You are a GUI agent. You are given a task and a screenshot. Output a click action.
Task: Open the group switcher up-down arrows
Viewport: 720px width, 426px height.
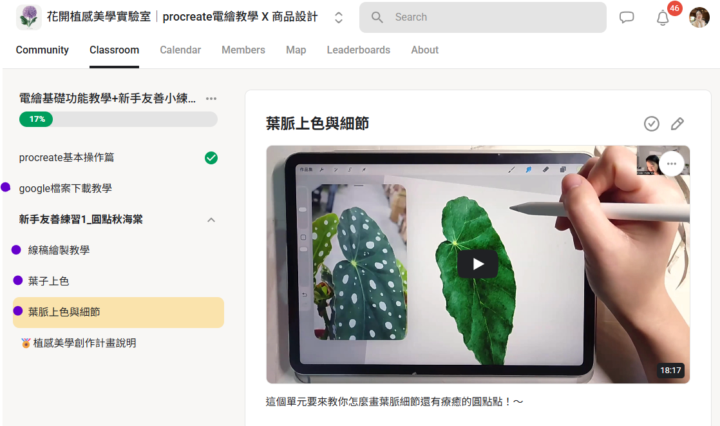pos(338,17)
